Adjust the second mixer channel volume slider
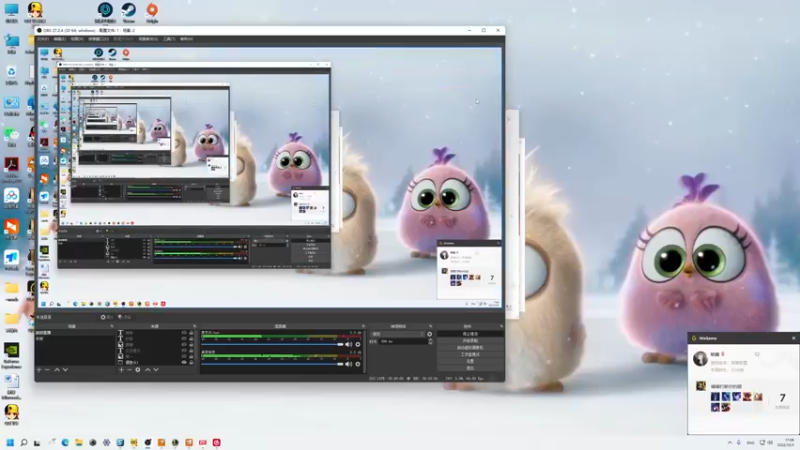 tap(272, 364)
